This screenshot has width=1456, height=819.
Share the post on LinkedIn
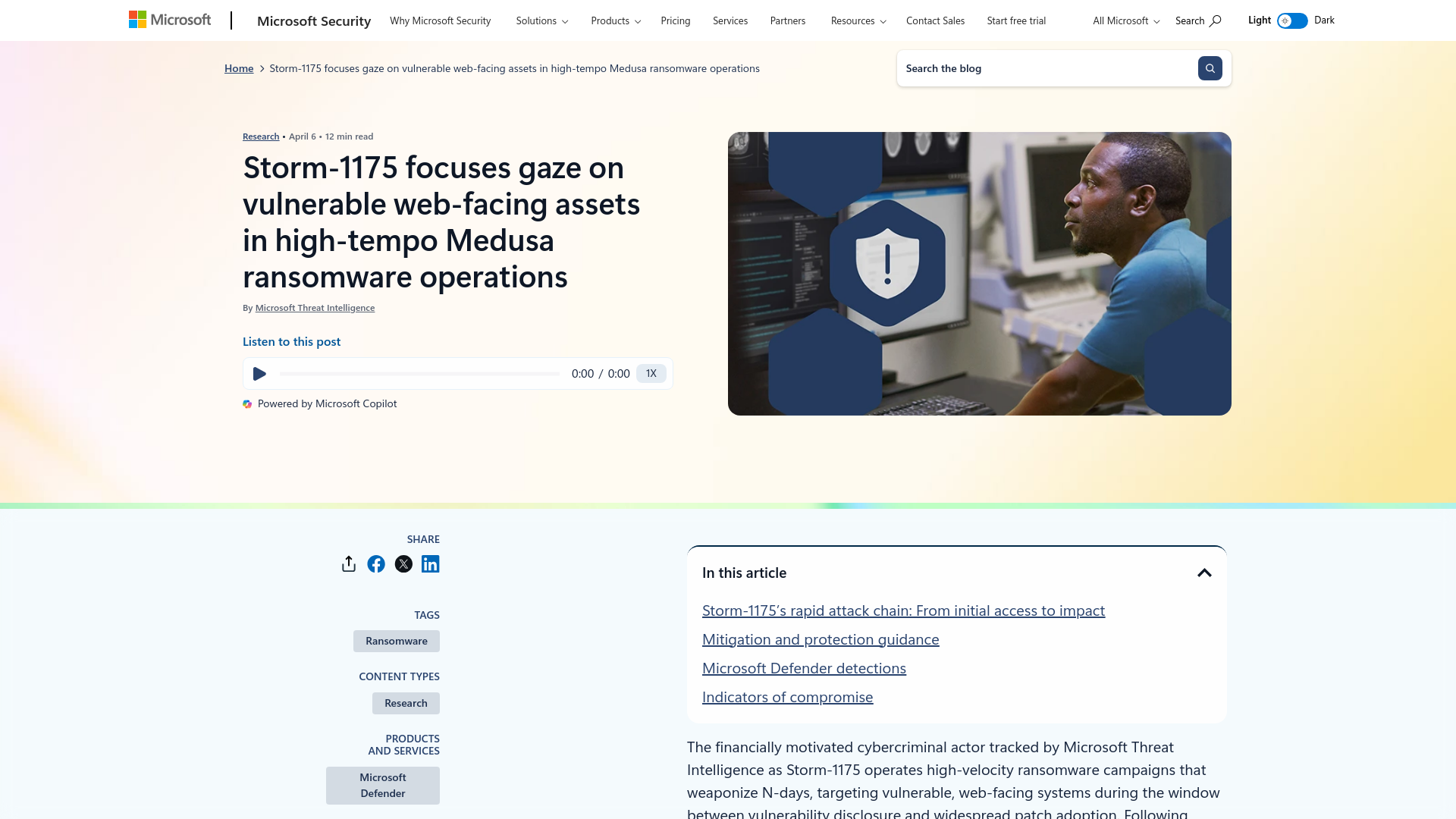(x=430, y=563)
